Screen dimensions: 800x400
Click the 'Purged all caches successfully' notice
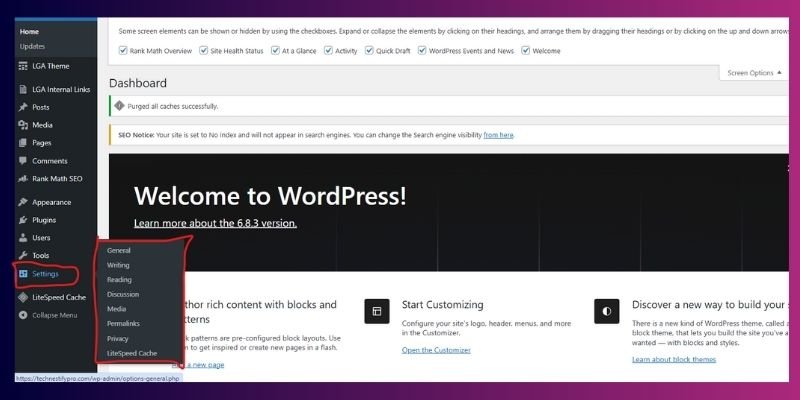449,106
